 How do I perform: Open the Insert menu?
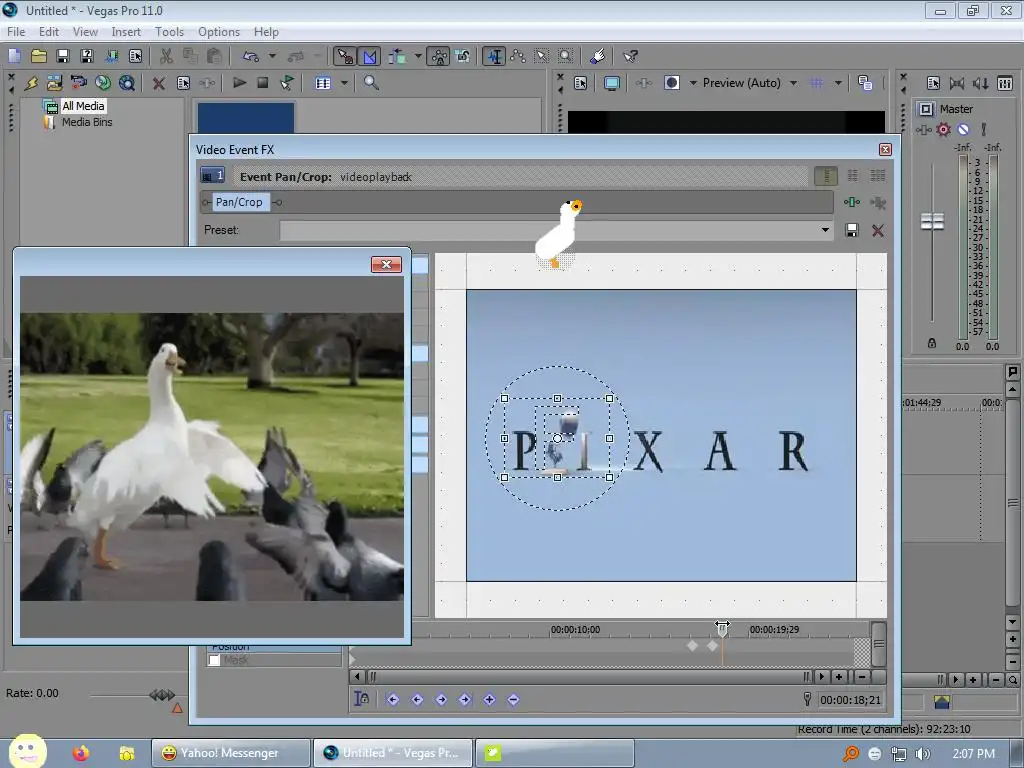126,32
